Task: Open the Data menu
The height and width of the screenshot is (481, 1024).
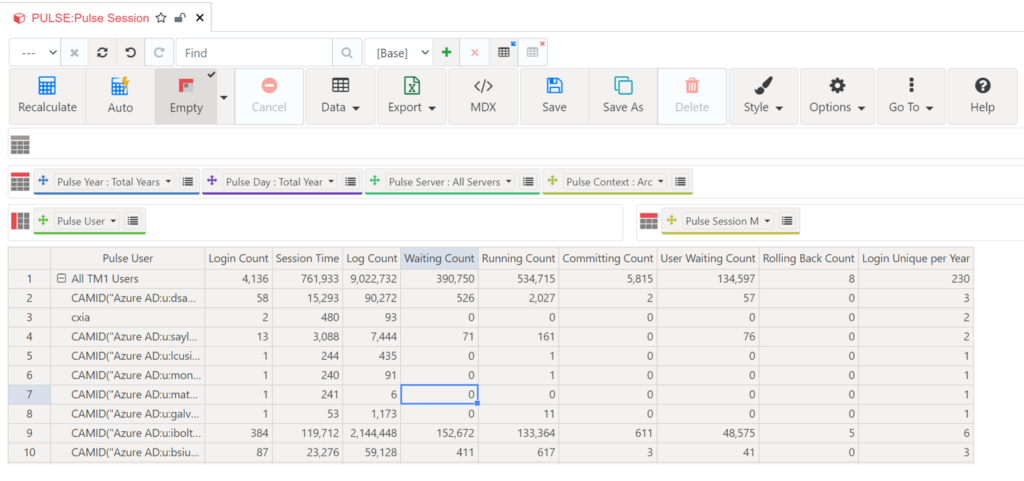Action: [x=340, y=96]
